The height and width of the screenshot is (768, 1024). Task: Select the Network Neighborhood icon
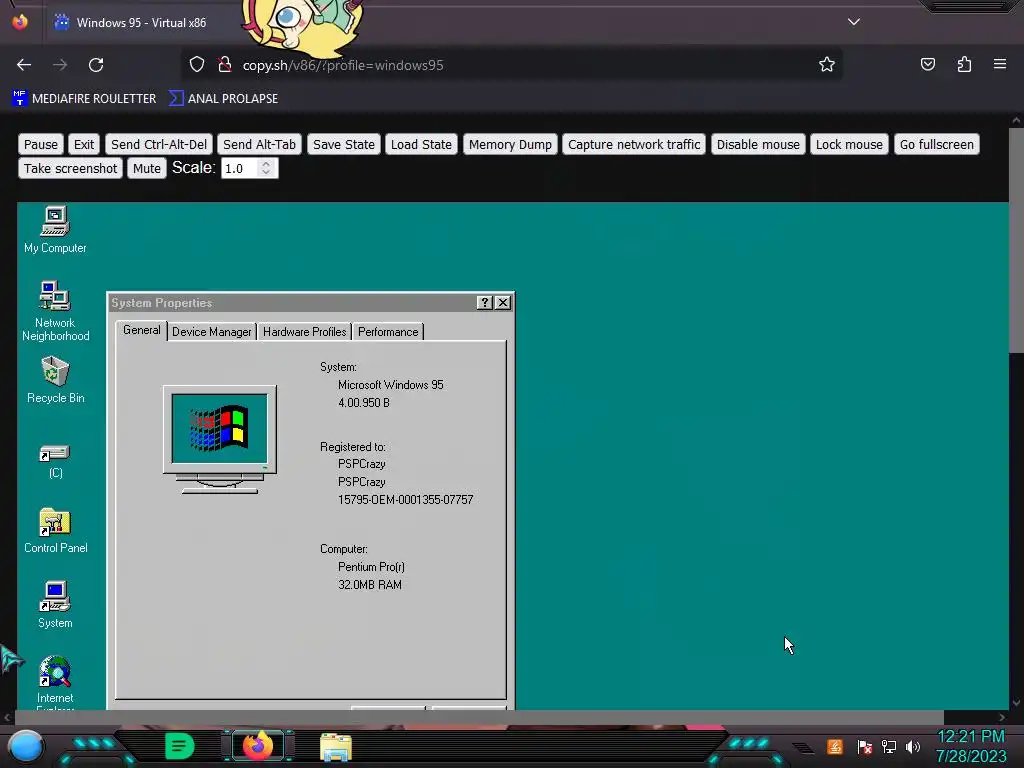point(55,310)
